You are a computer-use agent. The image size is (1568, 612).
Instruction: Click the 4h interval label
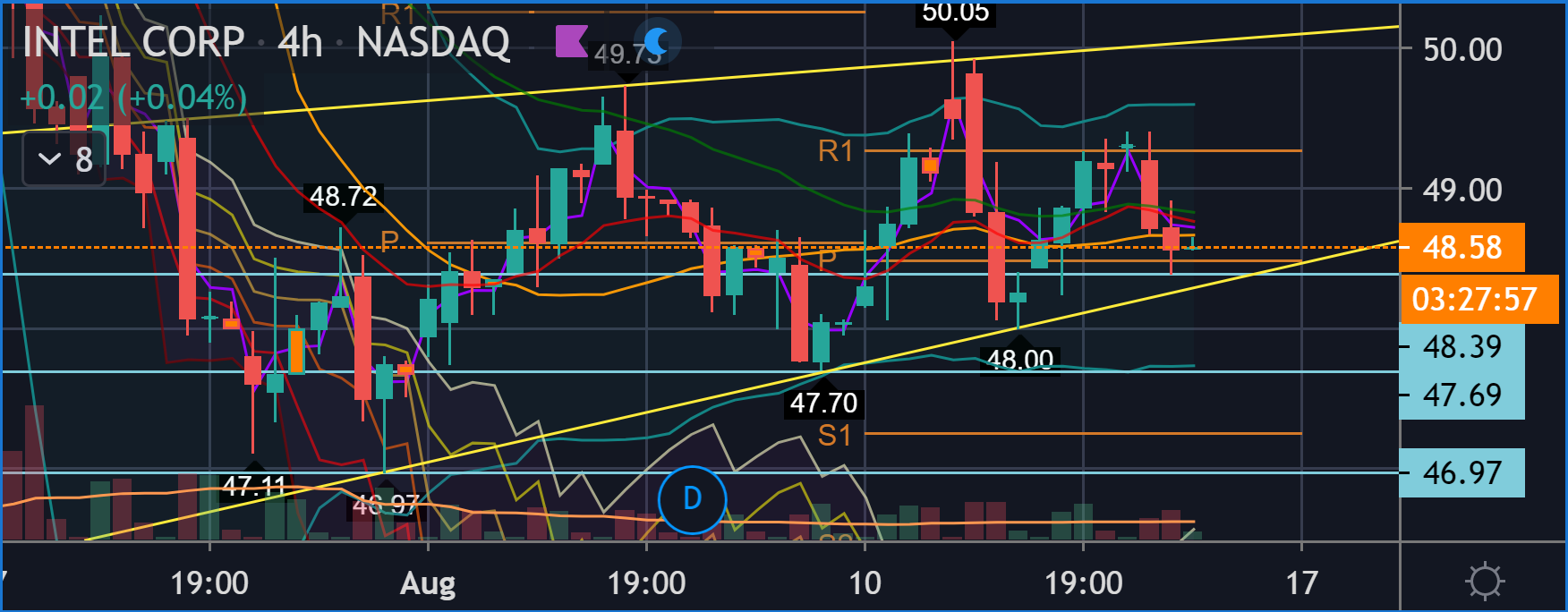tap(300, 42)
